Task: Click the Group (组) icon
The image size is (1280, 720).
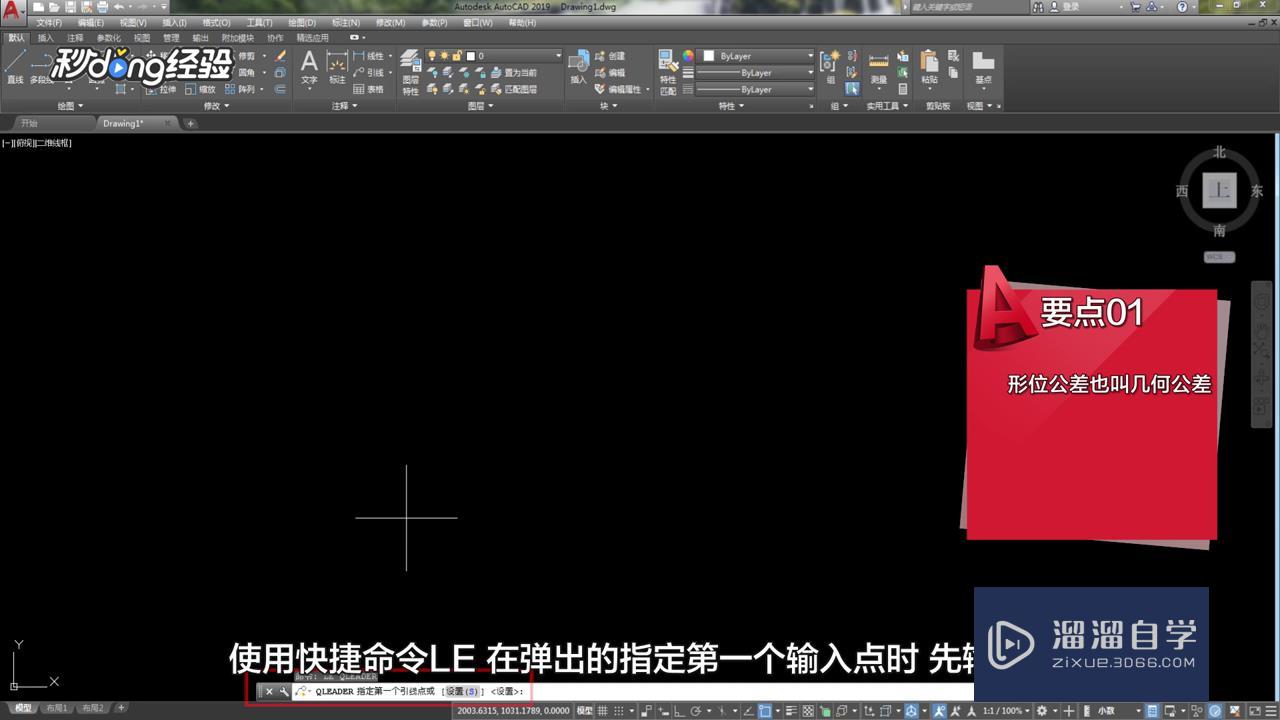Action: pyautogui.click(x=830, y=66)
